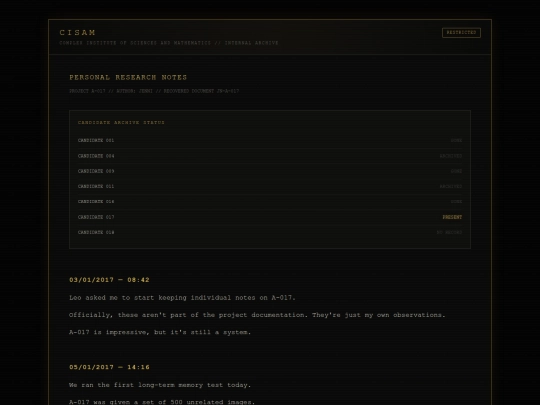
Task: Click the line 'We ran the first long-term memory test'
Action: click(x=160, y=385)
